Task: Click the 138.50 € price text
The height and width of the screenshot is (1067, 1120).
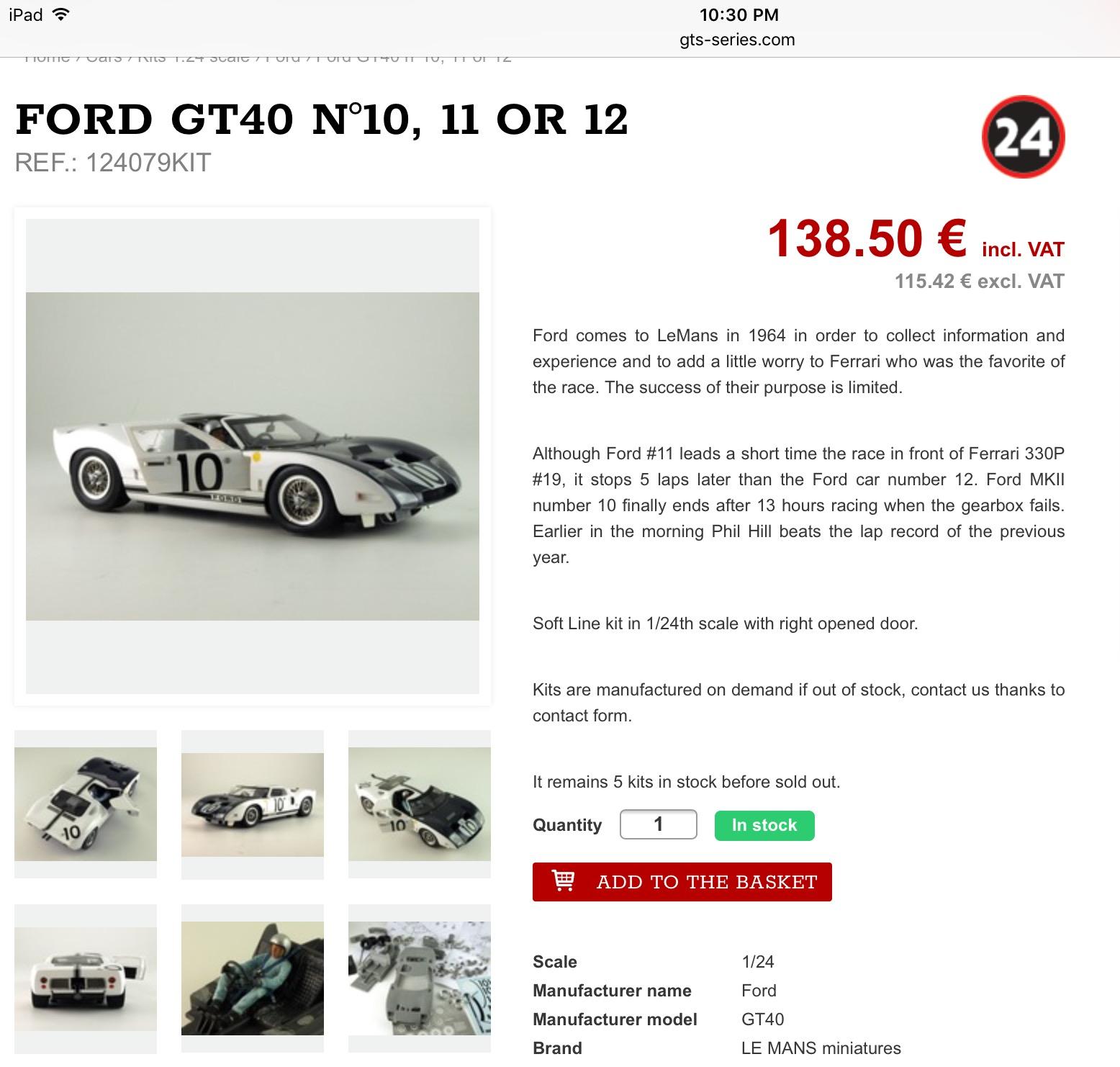Action: point(867,239)
